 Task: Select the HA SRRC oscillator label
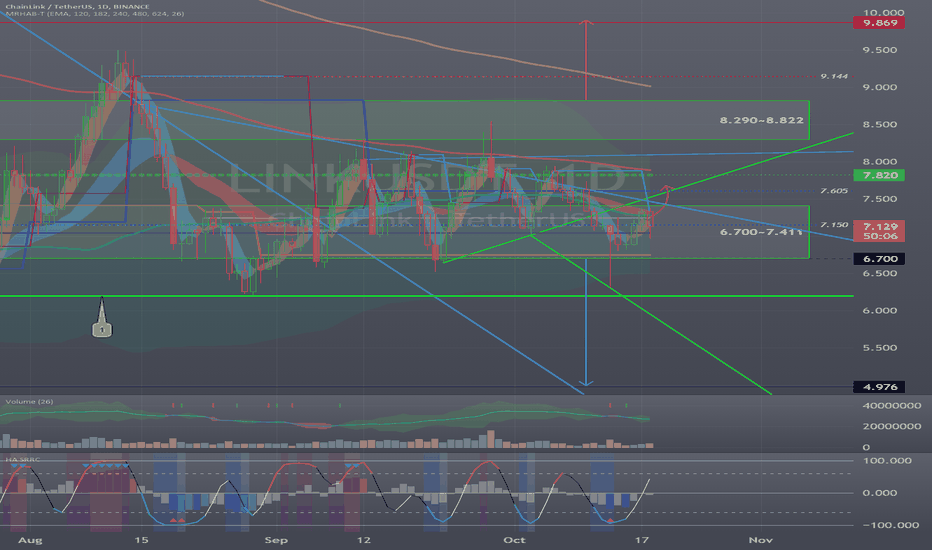tap(23, 460)
